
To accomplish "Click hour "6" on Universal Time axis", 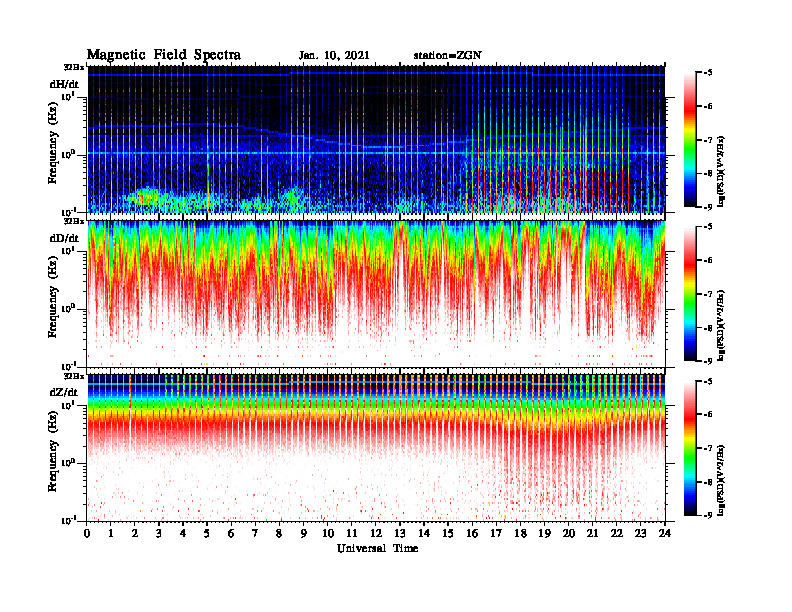I will [231, 533].
